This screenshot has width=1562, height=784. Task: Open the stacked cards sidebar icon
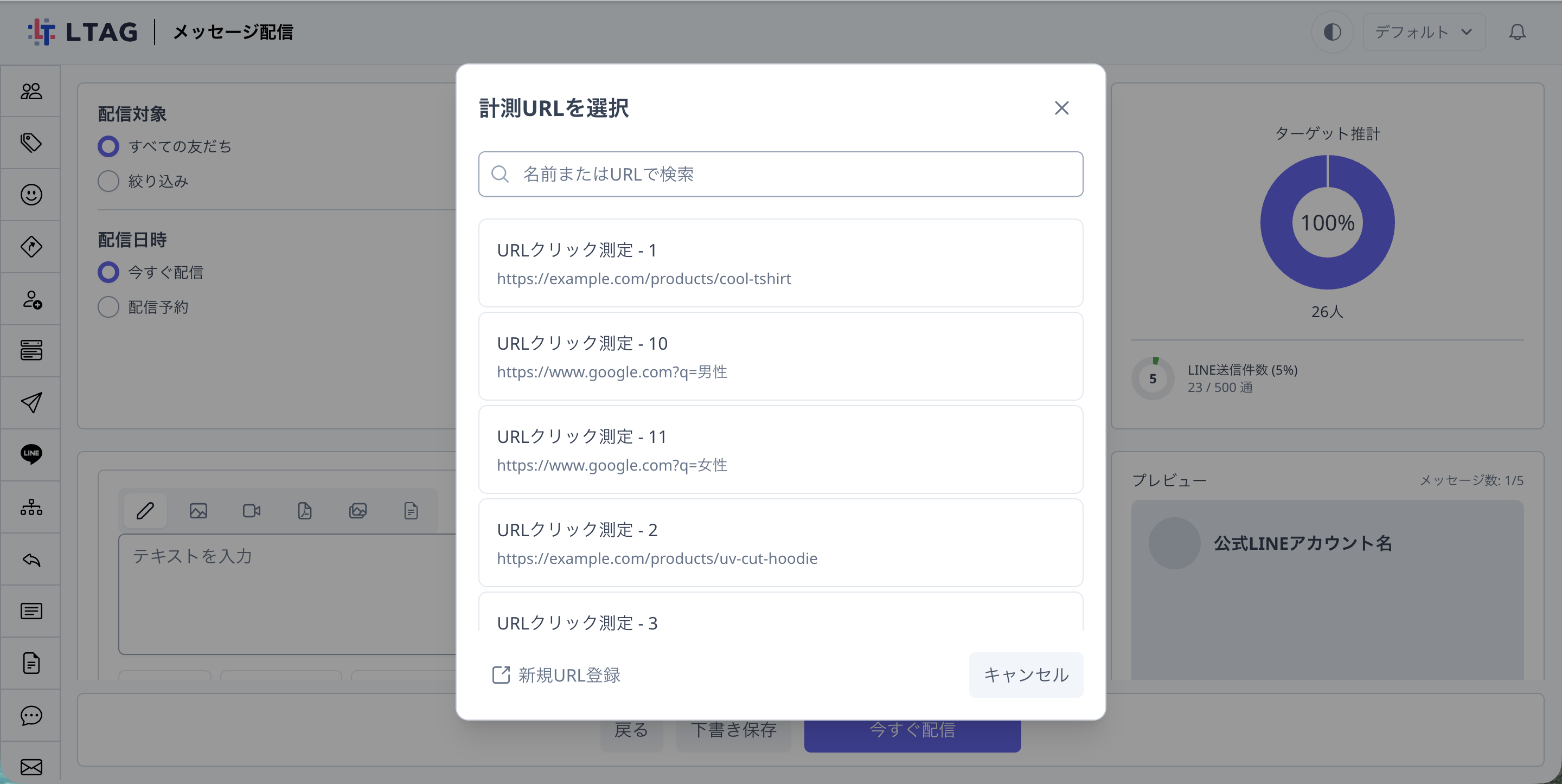coord(31,350)
